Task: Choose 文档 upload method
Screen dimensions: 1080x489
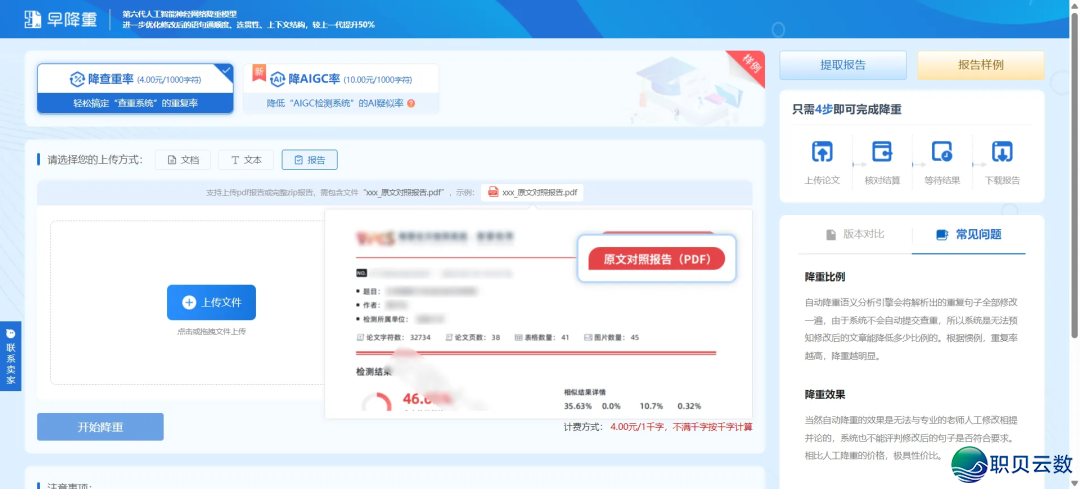Action: (183, 160)
